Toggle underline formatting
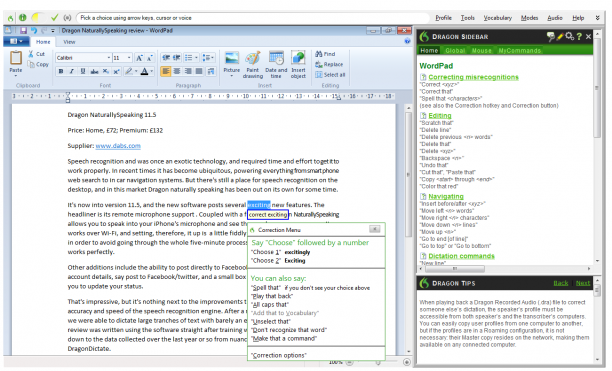 pos(83,71)
